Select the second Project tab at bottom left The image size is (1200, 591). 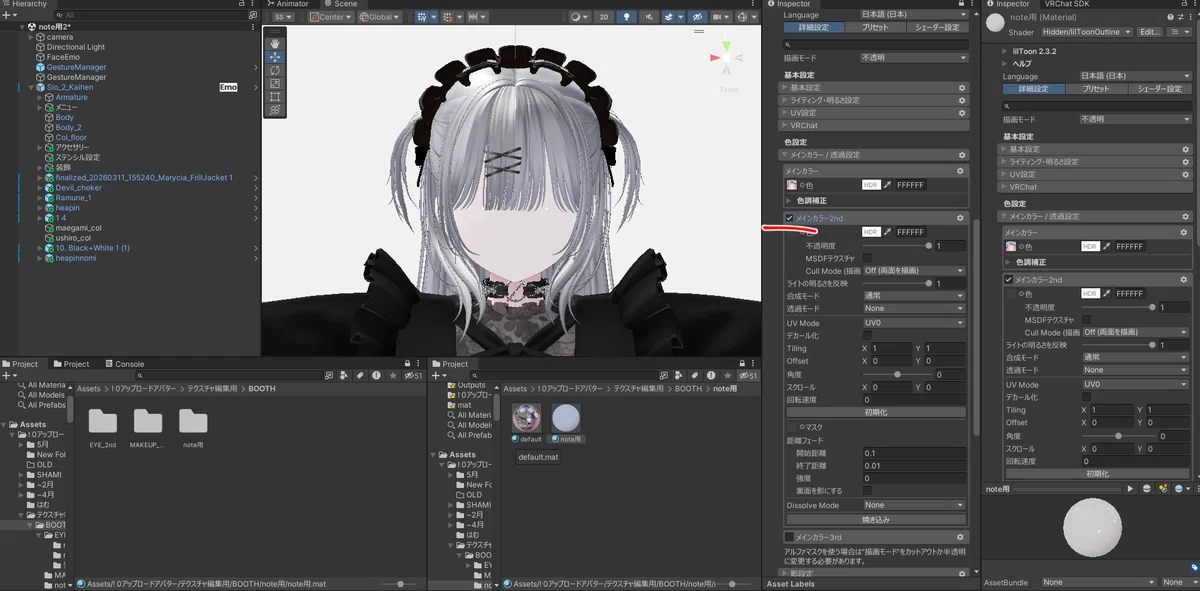(x=70, y=364)
